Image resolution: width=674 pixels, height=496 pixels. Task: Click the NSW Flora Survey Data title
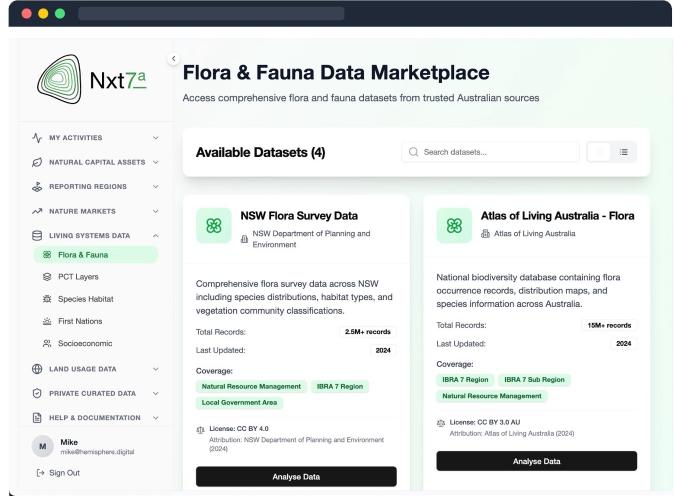point(299,216)
